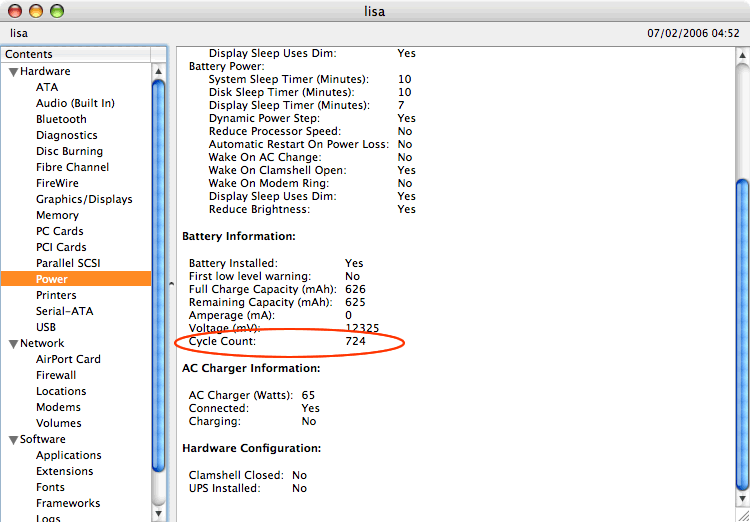
Task: Open Frameworks under Software
Action: 68,503
